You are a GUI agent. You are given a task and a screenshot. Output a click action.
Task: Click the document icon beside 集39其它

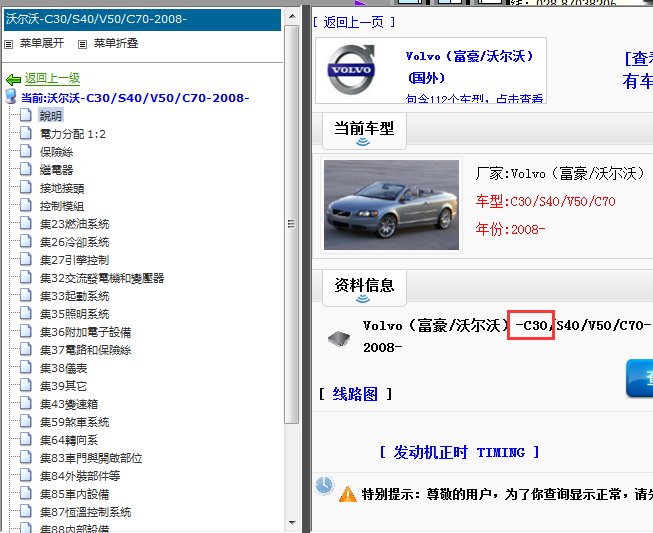[26, 385]
